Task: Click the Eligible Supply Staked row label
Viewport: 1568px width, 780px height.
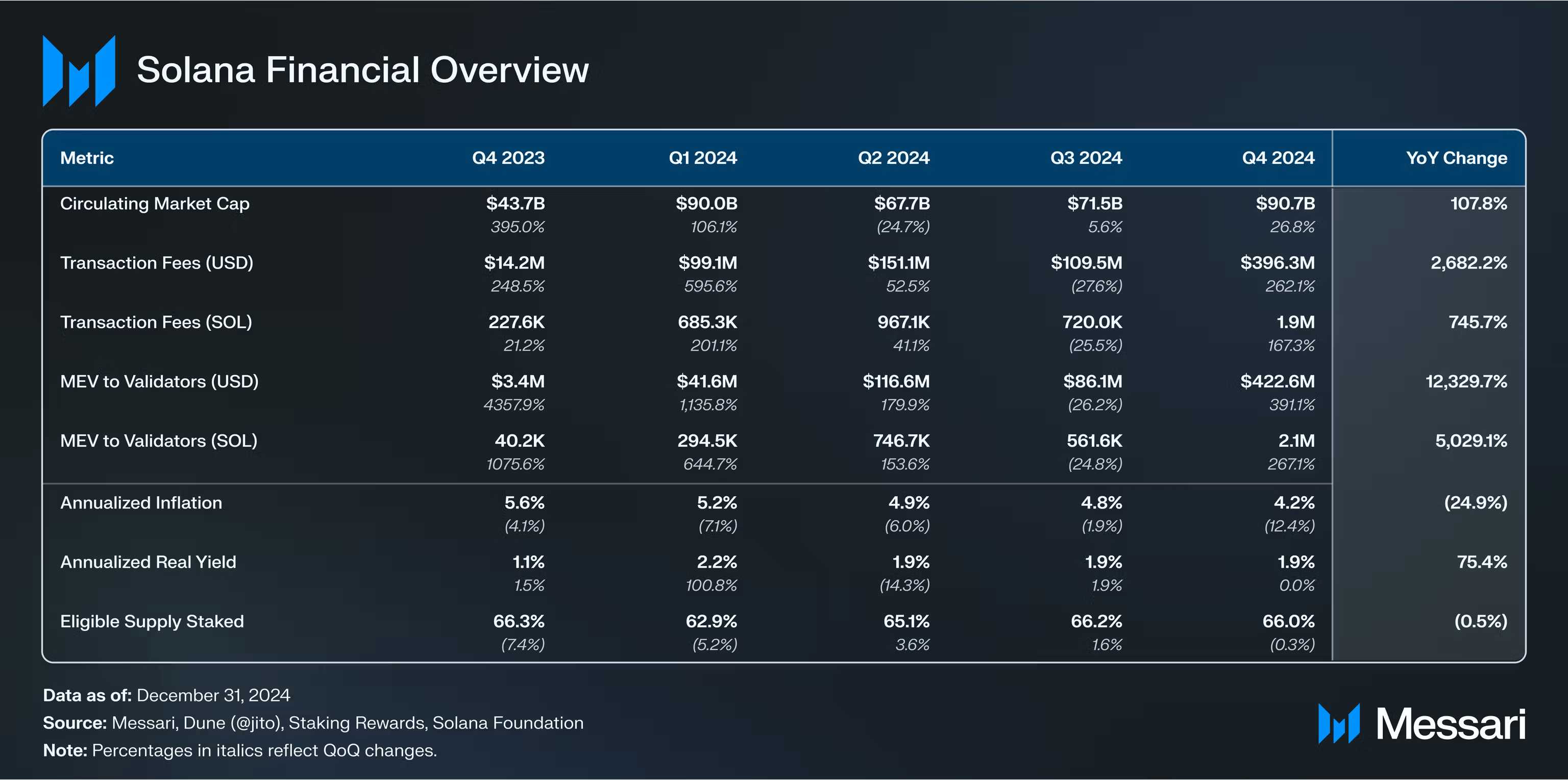Action: 152,622
